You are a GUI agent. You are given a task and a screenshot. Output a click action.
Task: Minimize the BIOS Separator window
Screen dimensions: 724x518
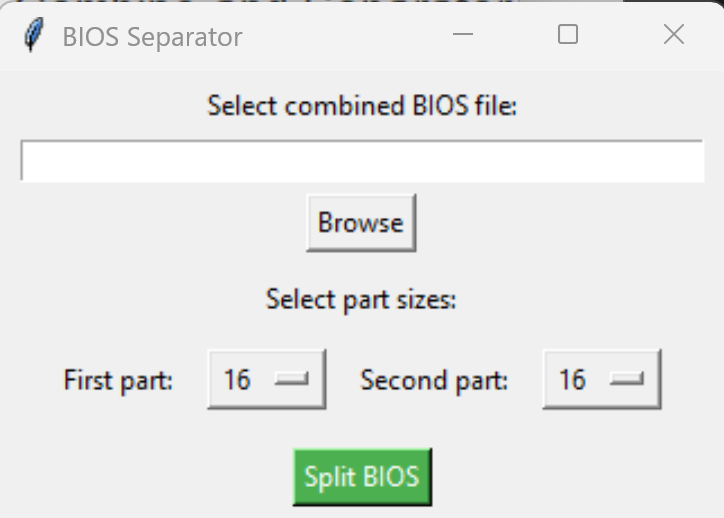pyautogui.click(x=462, y=35)
